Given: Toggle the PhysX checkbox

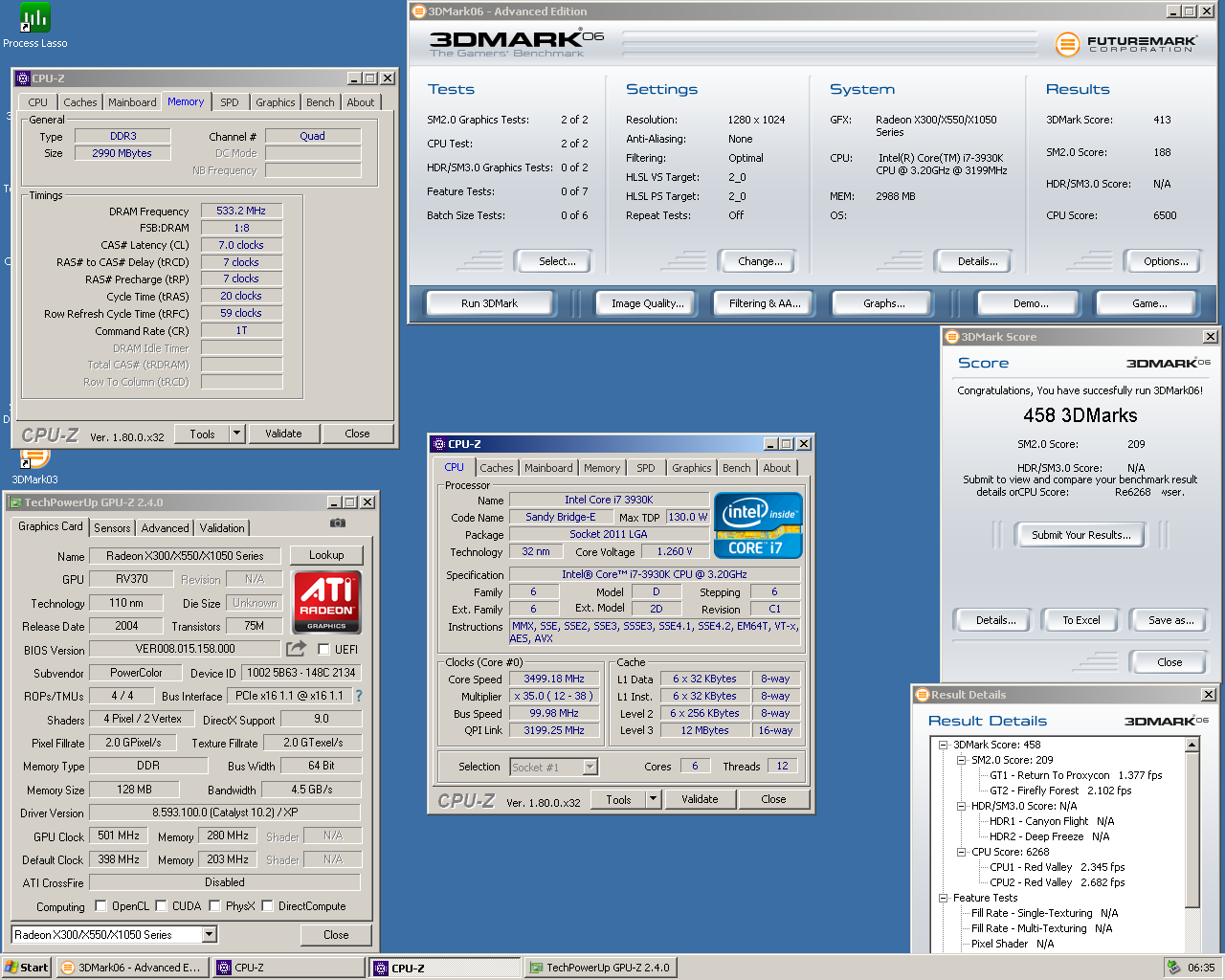Looking at the screenshot, I should 214,905.
